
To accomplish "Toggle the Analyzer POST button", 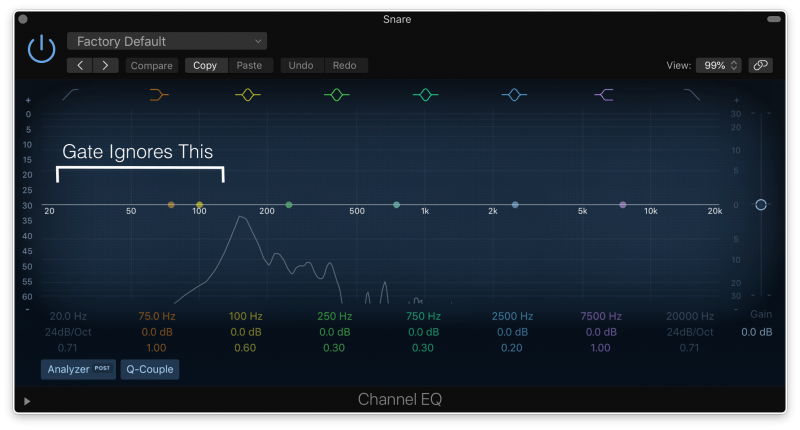I will coord(79,369).
